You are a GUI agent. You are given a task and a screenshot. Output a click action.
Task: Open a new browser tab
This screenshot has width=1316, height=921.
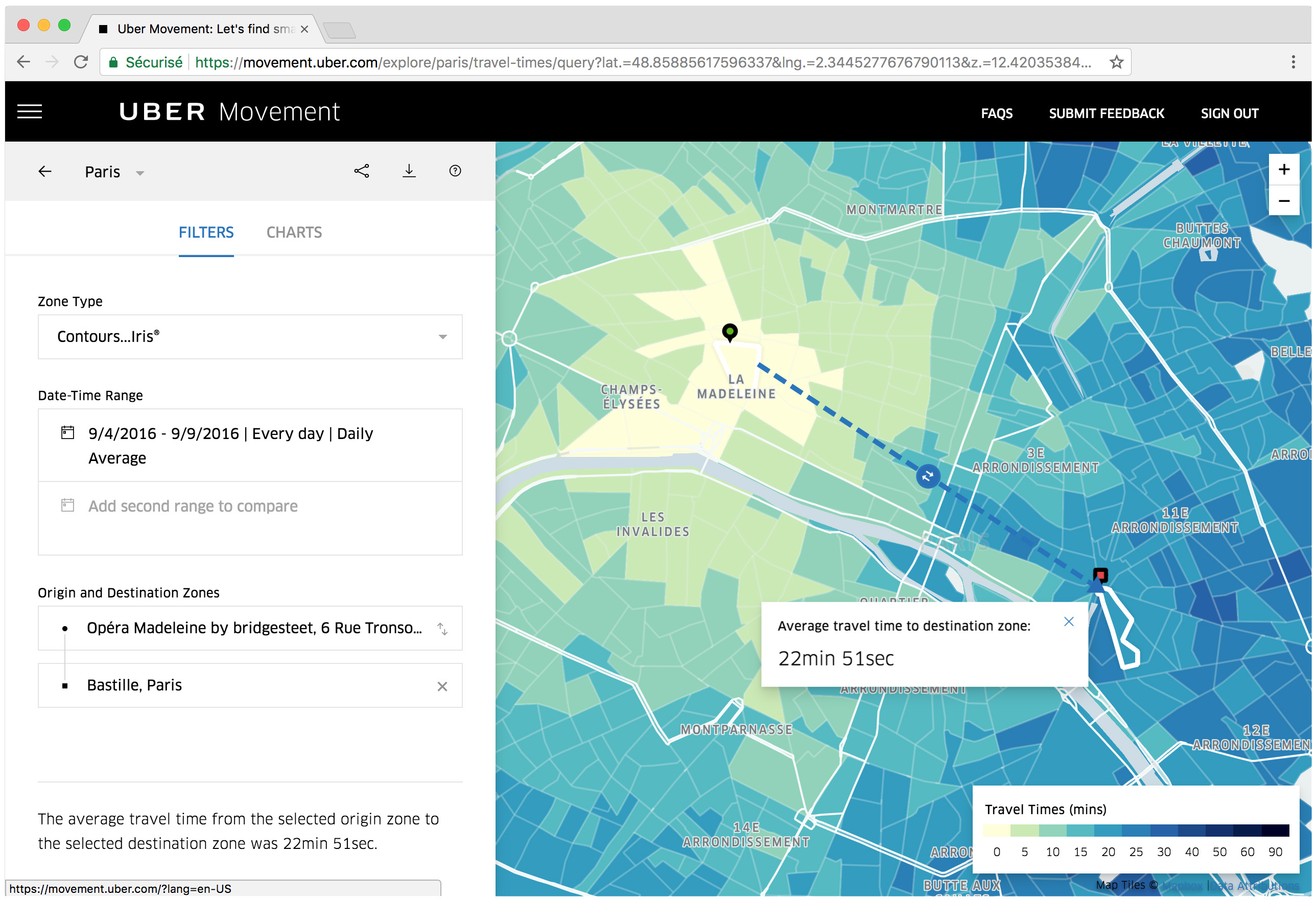(339, 30)
